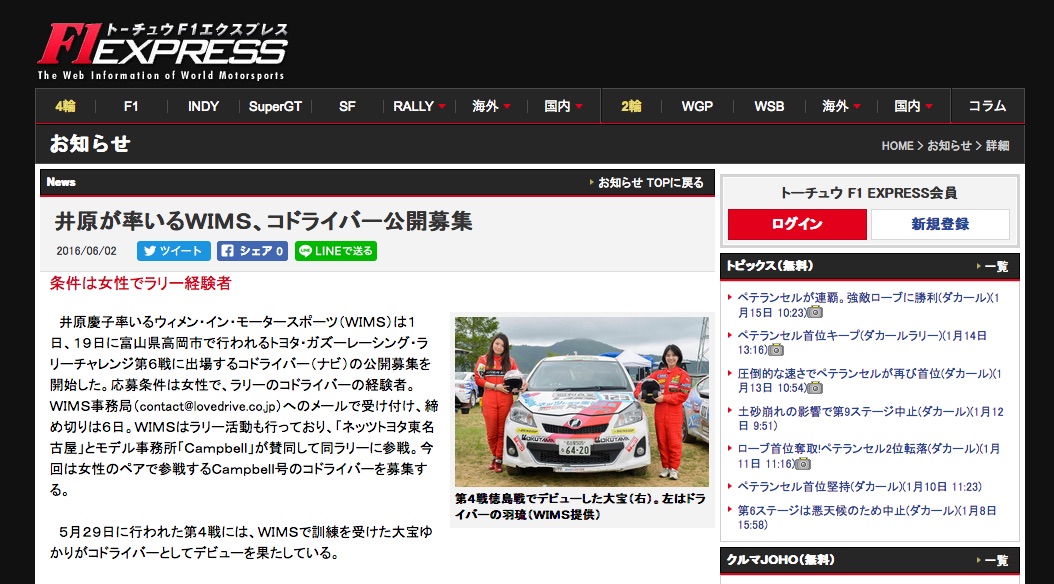Click the LINE send icon

(x=305, y=251)
